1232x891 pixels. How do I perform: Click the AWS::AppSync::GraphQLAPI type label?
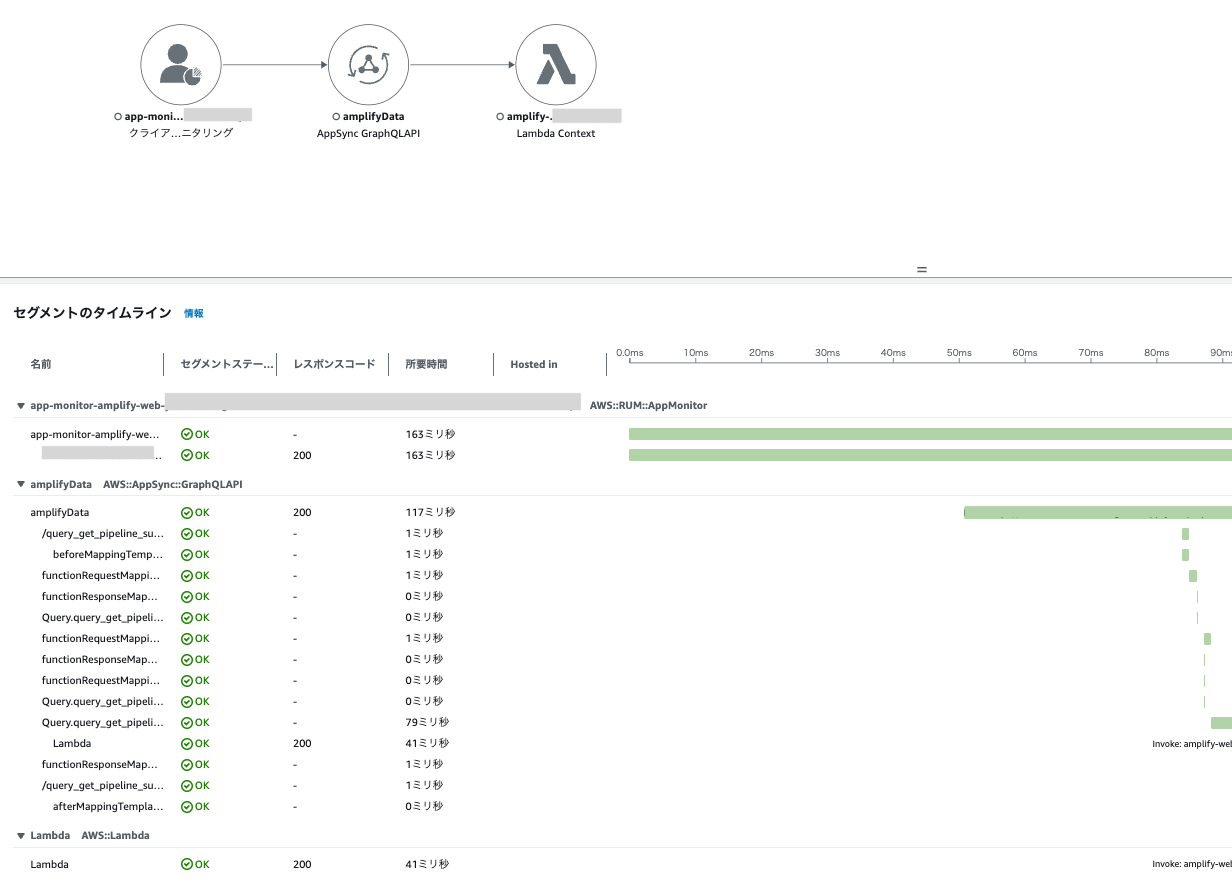tap(173, 484)
